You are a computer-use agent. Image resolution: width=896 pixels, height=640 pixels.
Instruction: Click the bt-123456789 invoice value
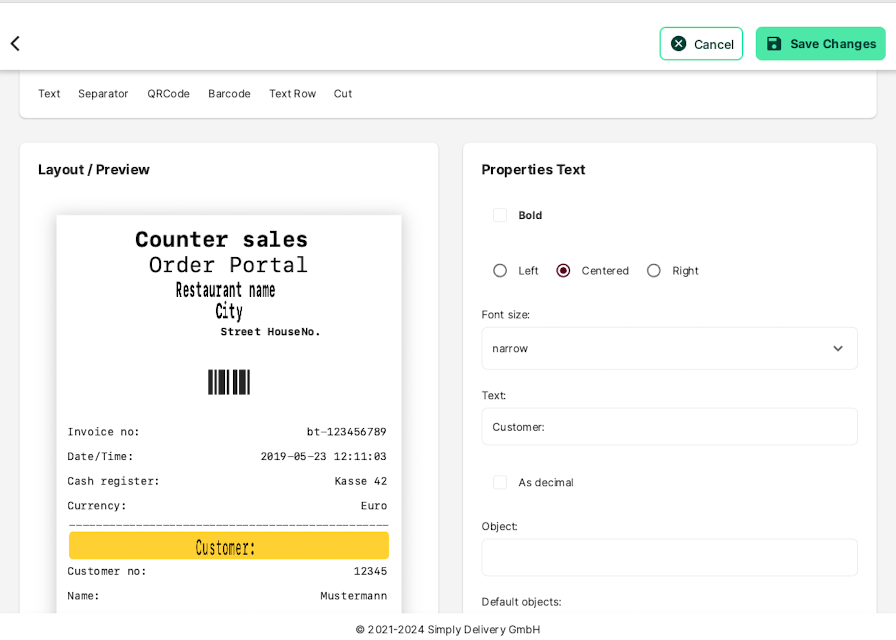(347, 432)
